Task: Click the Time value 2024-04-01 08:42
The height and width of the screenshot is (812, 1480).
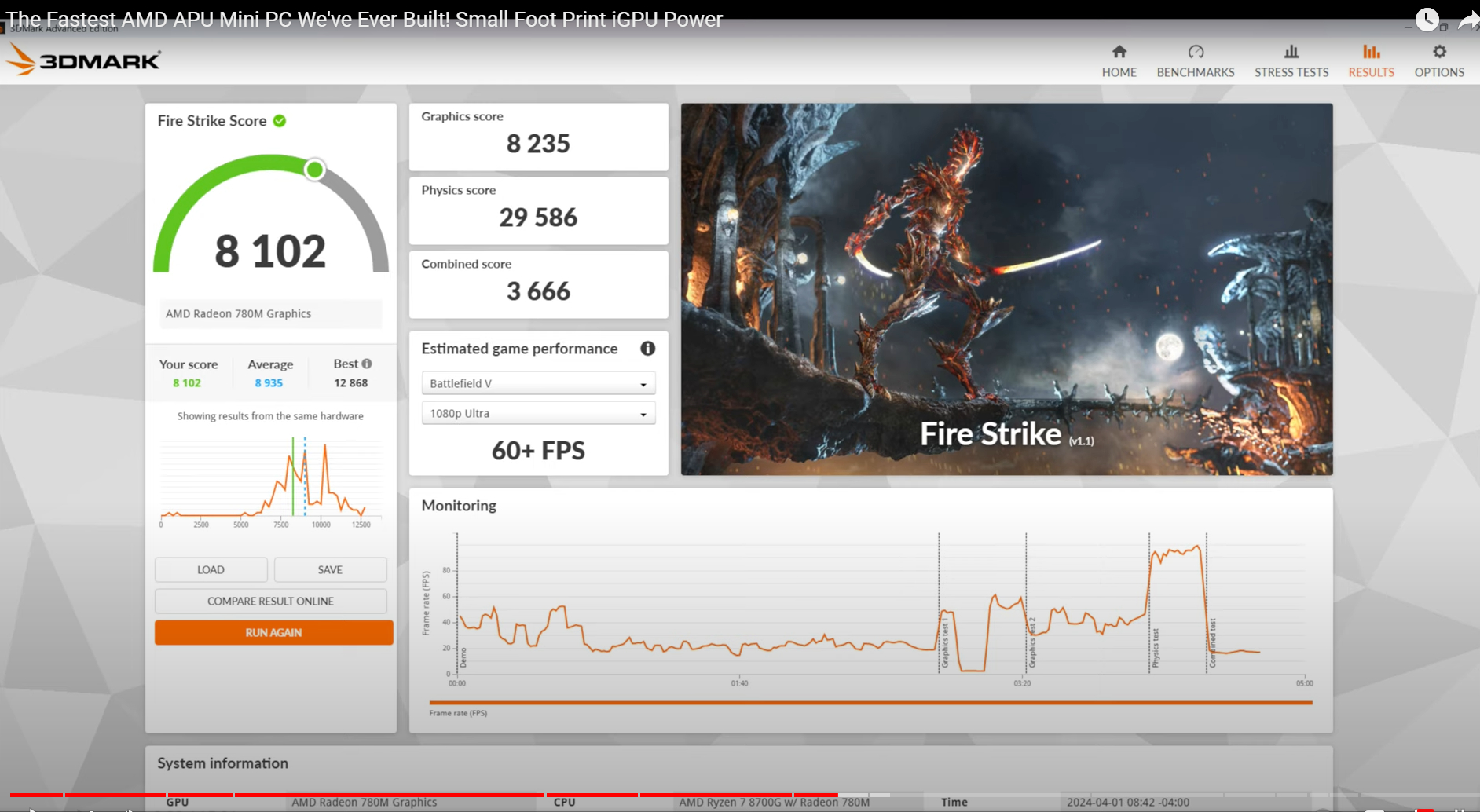Action: point(1127,803)
